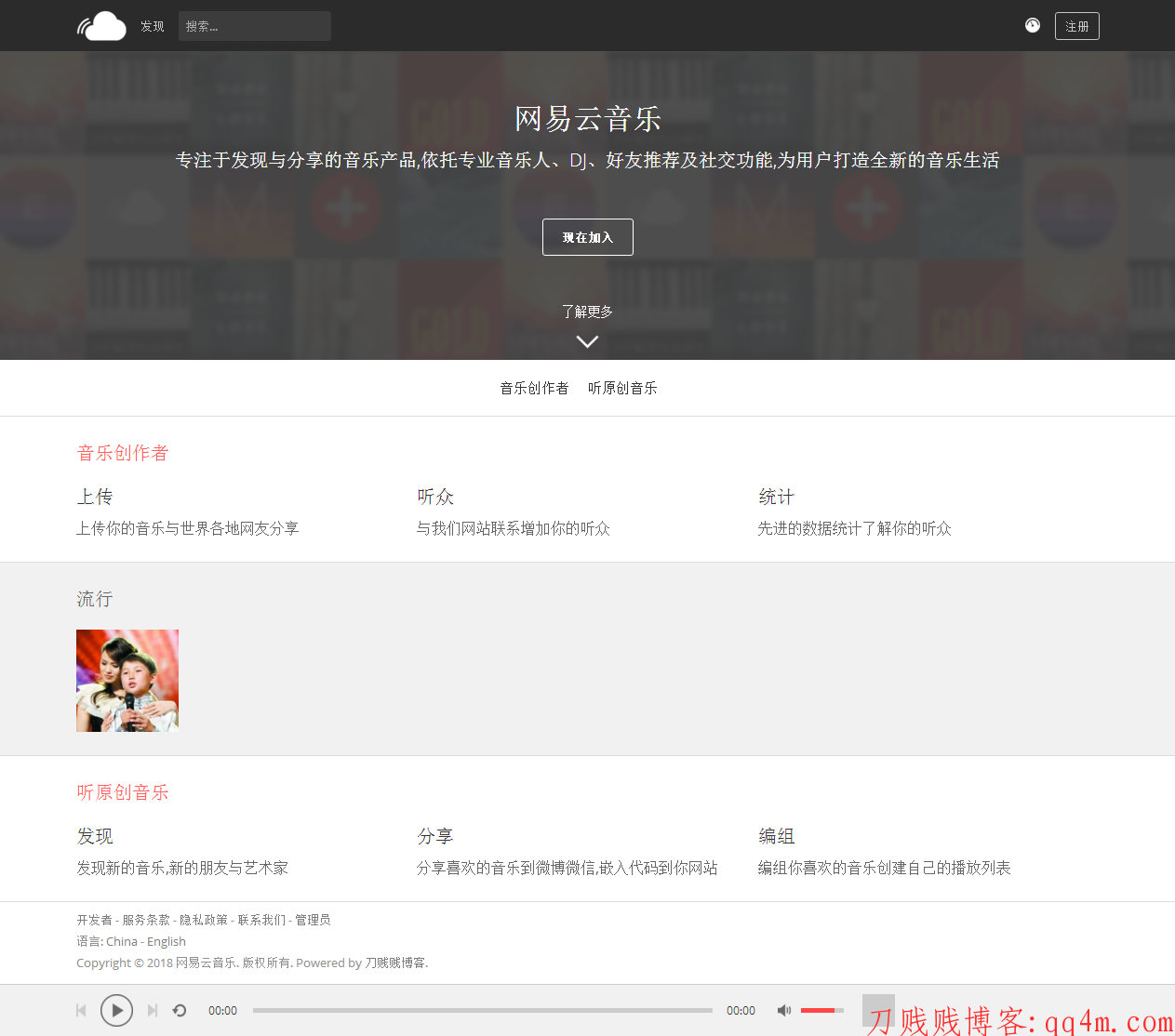The width and height of the screenshot is (1175, 1036).
Task: Click the 编组 feature heading
Action: (776, 836)
